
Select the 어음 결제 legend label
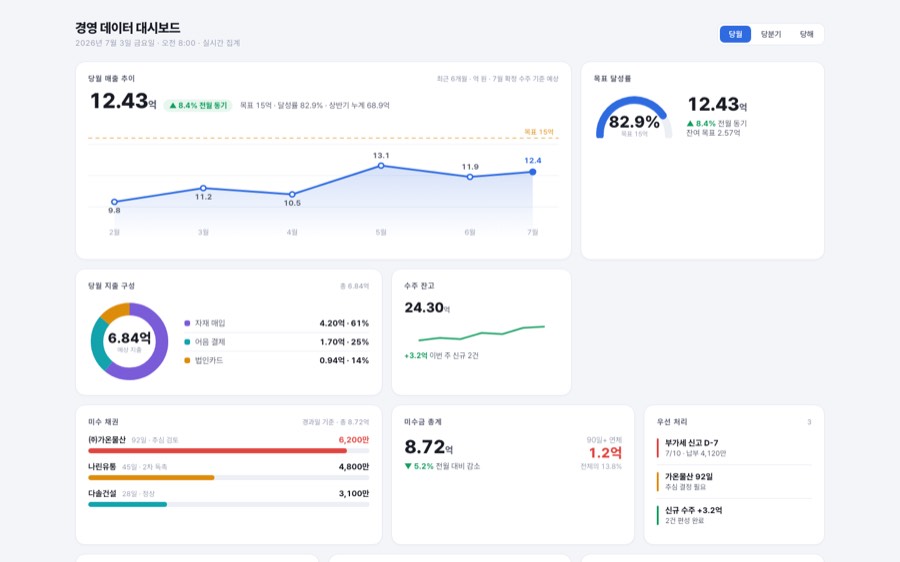[x=210, y=342]
